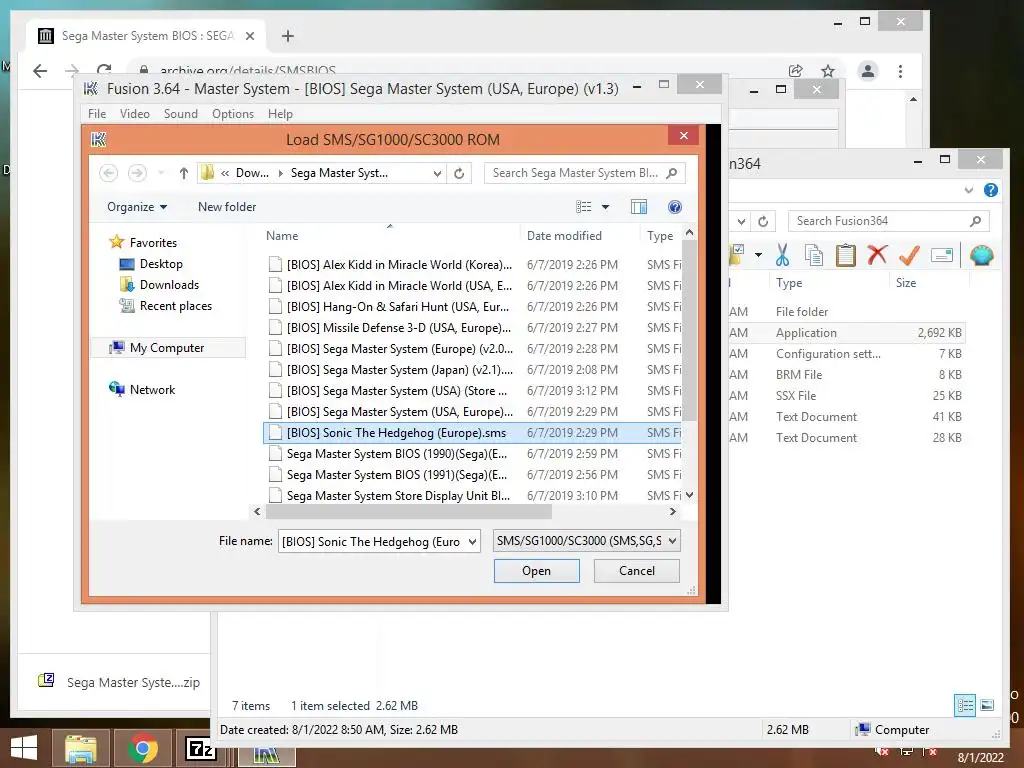This screenshot has height=768, width=1024.
Task: Sort by the Date modified column header
Action: tap(564, 236)
